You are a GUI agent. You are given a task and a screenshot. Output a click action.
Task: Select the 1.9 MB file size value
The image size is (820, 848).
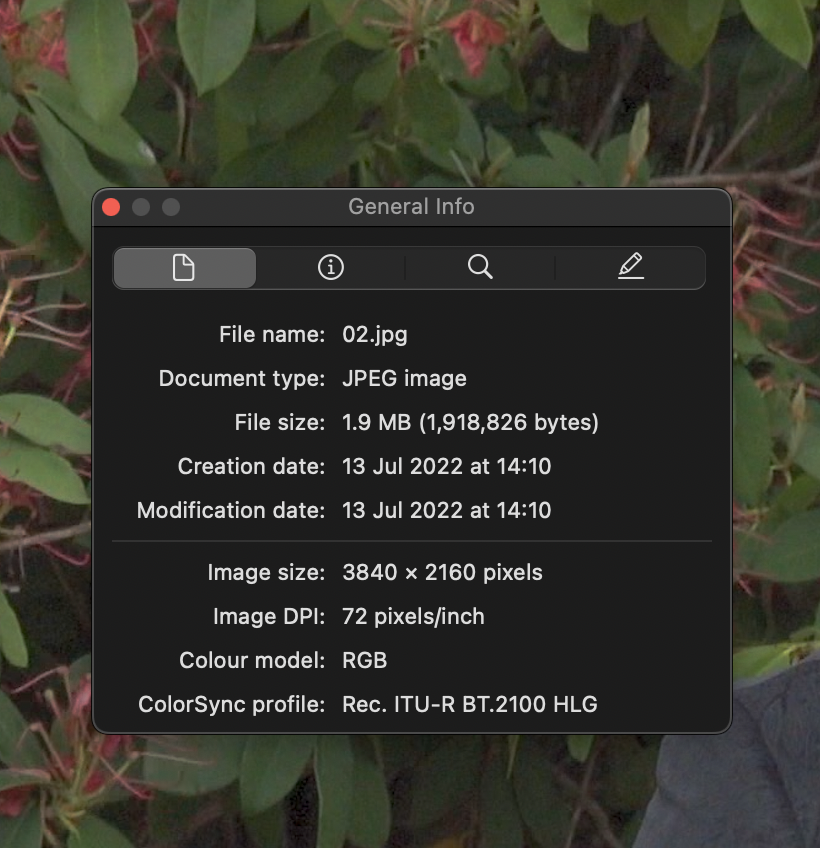(x=470, y=422)
